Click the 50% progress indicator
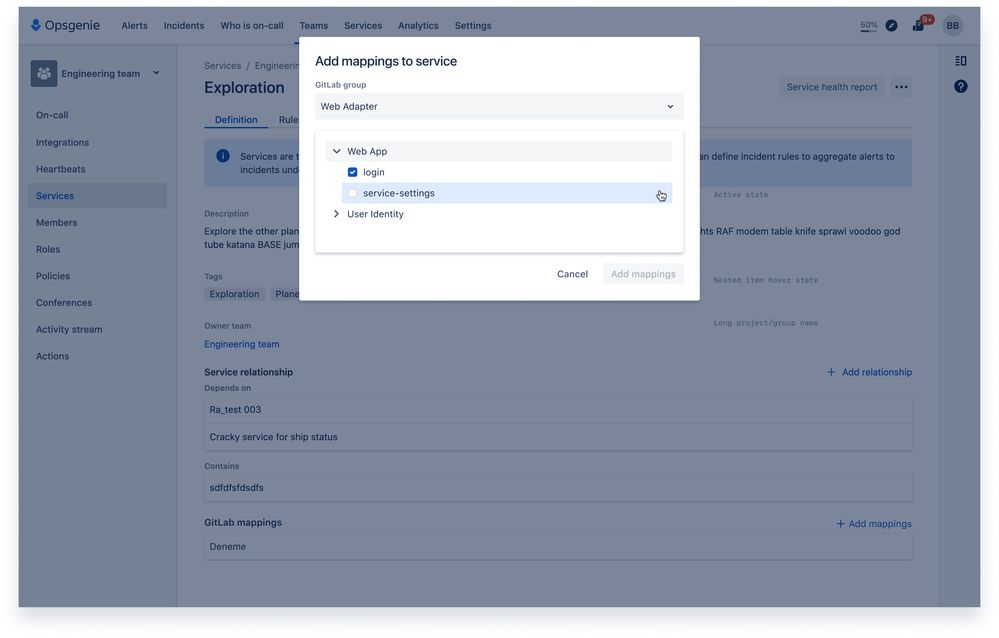This screenshot has width=999, height=638. [x=868, y=25]
